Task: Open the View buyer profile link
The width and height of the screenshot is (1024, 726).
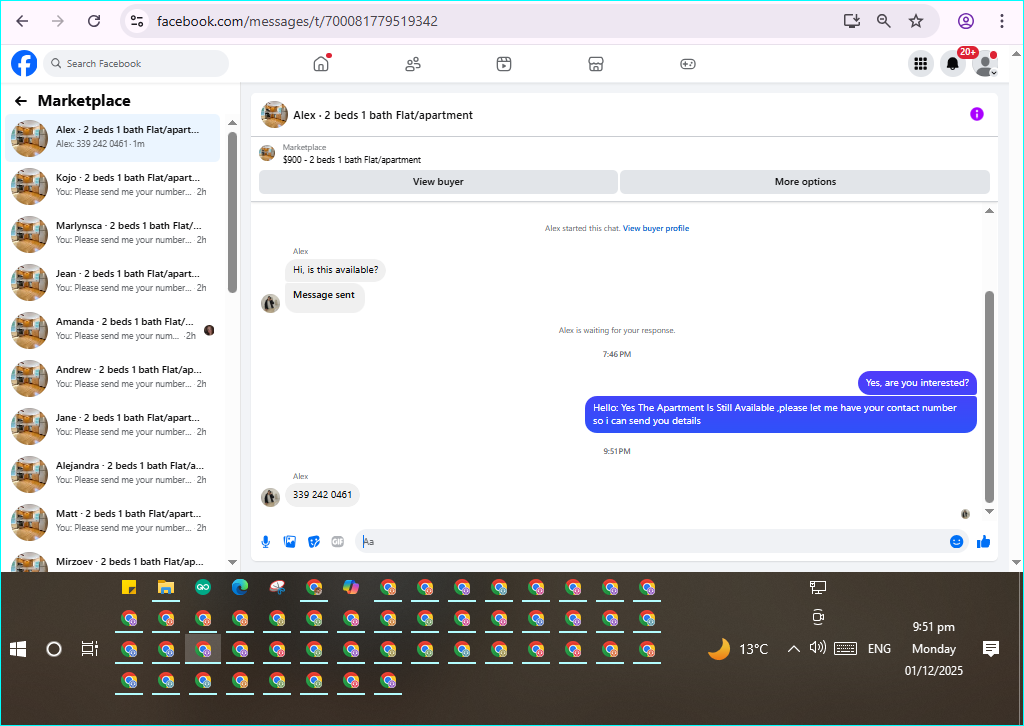Action: 656,228
